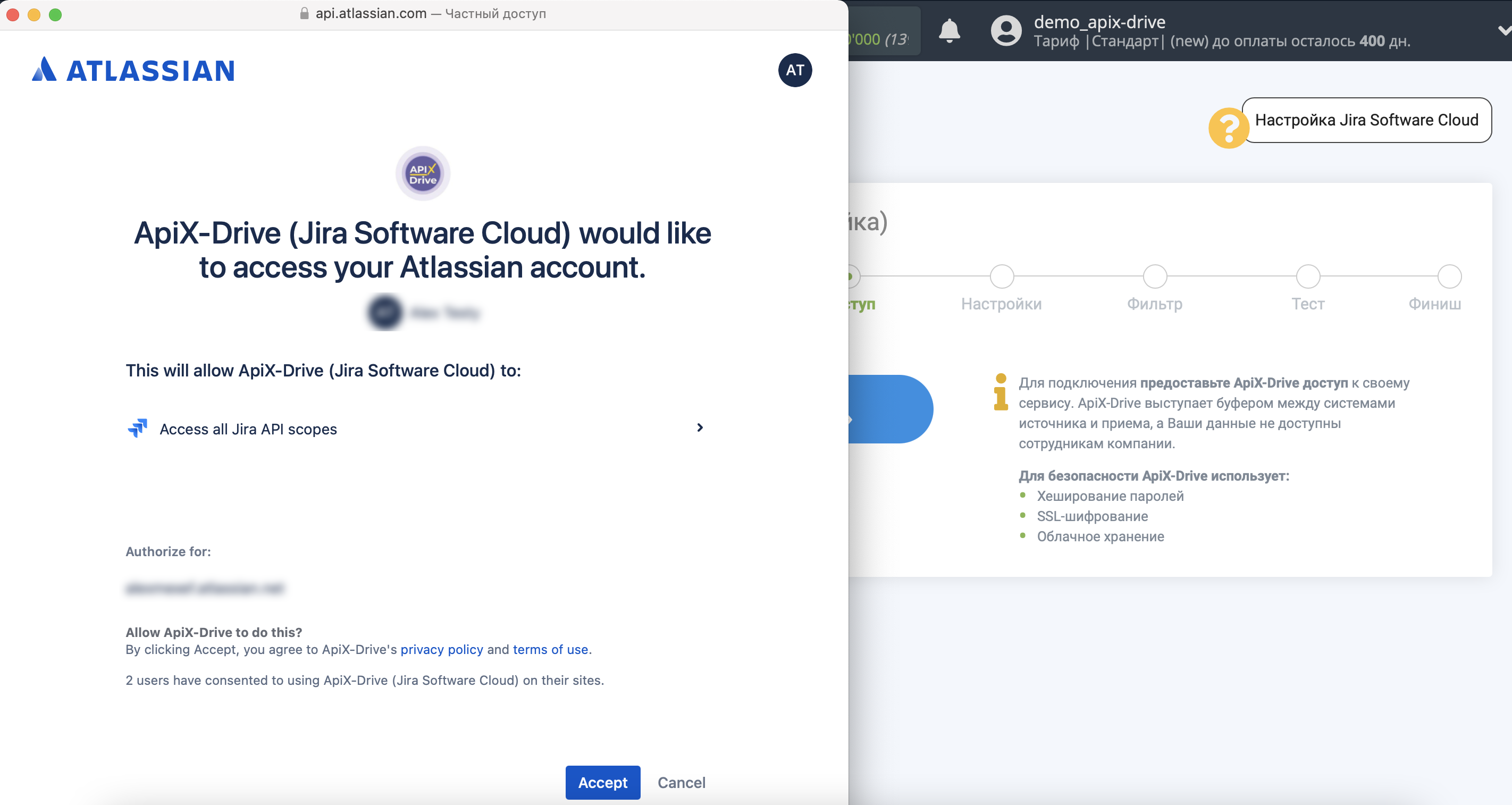The image size is (1512, 805).
Task: Click the Authorize for label
Action: pyautogui.click(x=168, y=551)
